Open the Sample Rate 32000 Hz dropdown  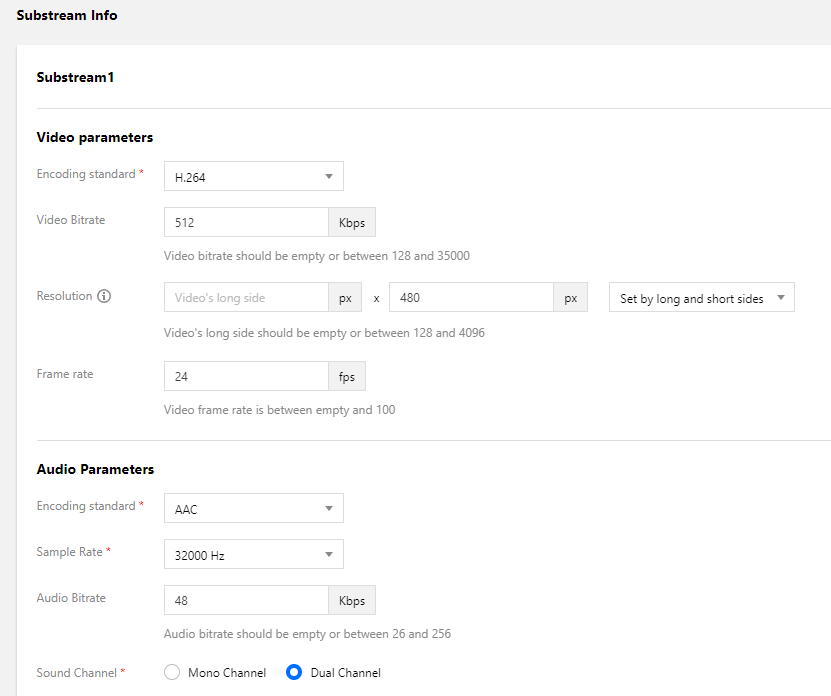point(254,554)
